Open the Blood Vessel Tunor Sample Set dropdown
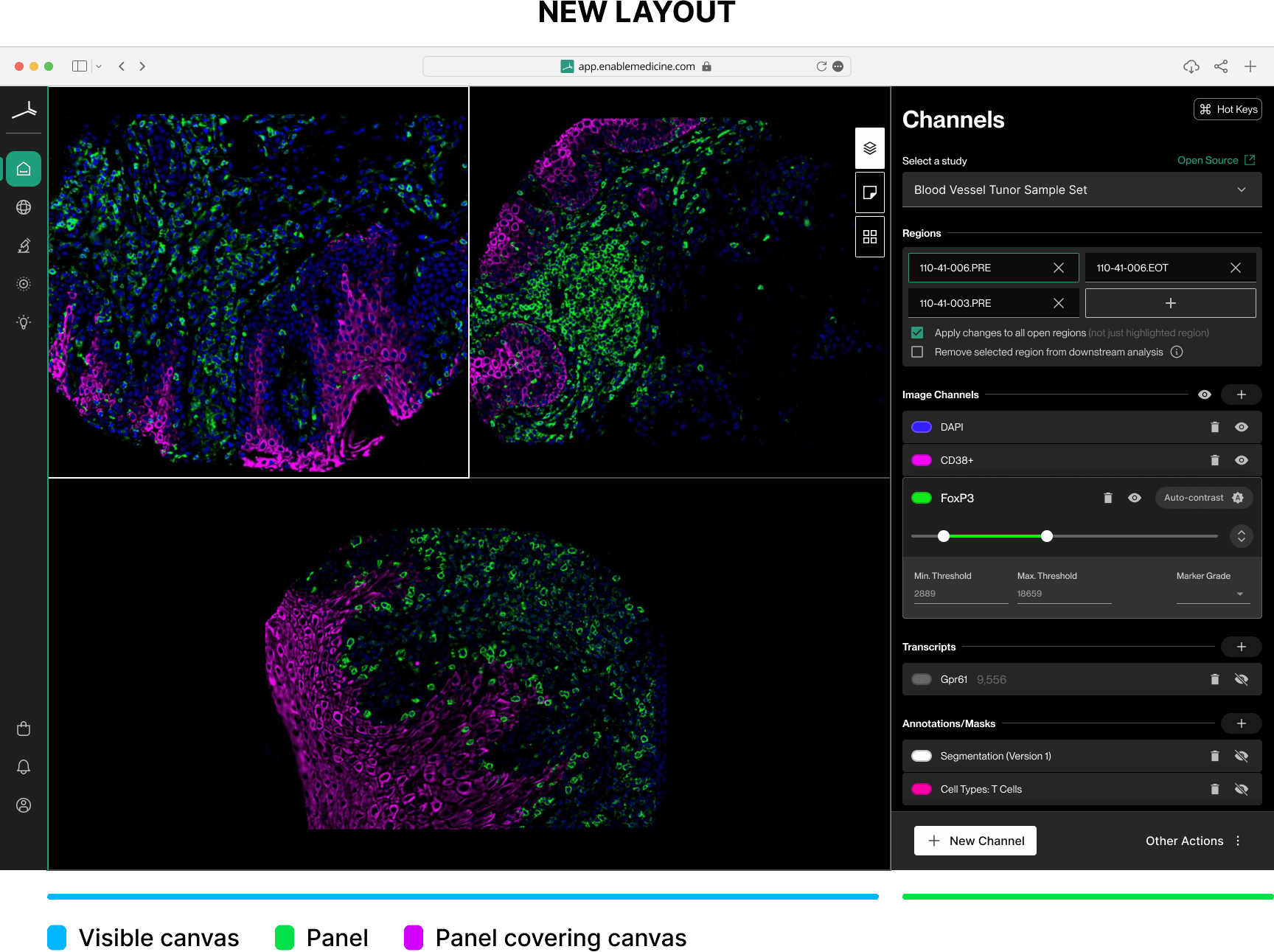This screenshot has width=1274, height=952. (x=1082, y=190)
